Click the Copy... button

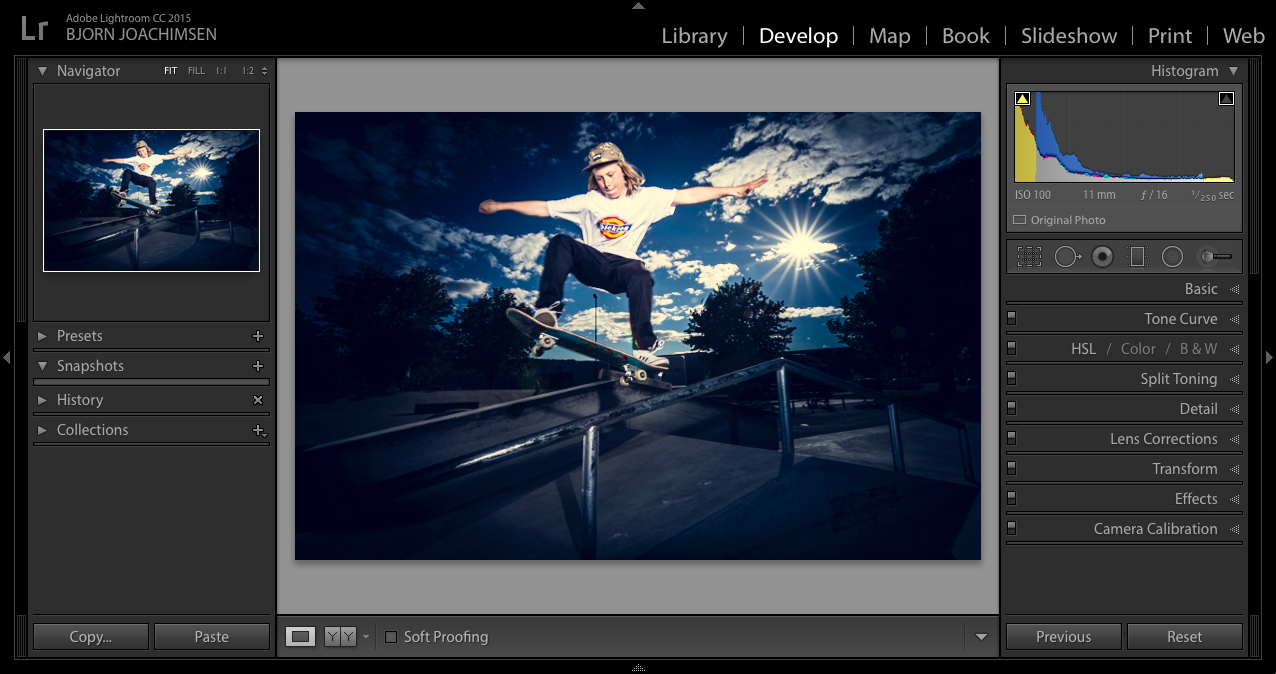click(x=91, y=637)
